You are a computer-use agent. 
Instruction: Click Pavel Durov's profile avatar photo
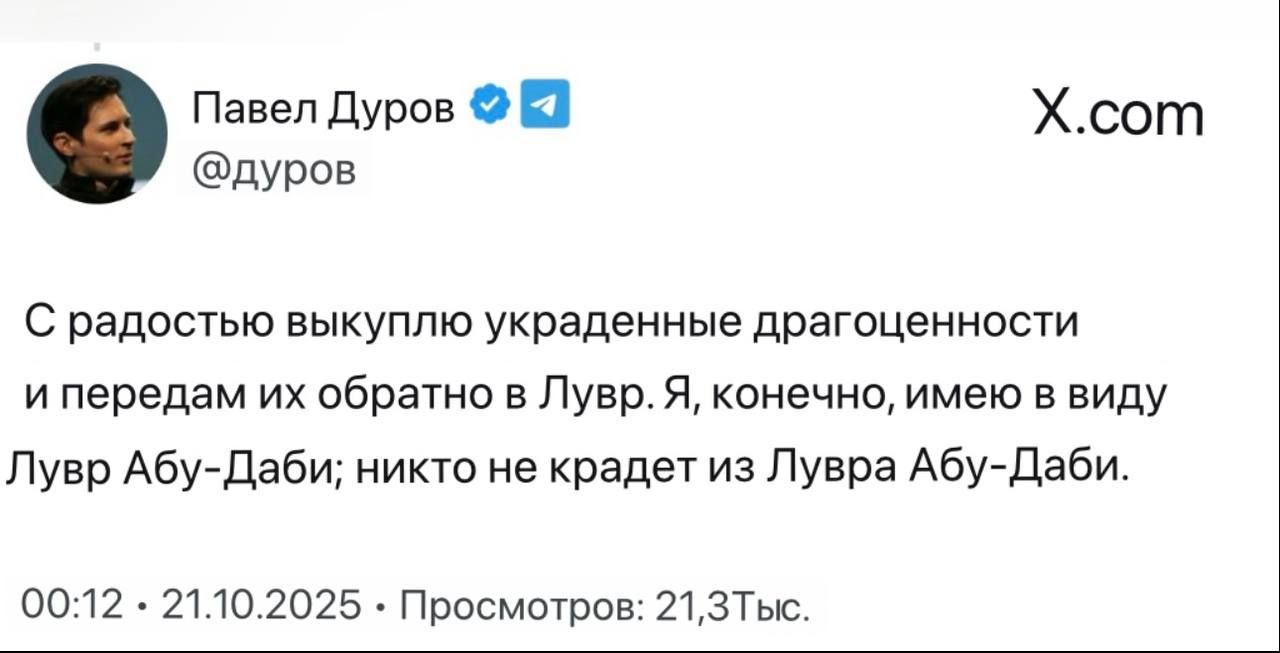pos(97,133)
